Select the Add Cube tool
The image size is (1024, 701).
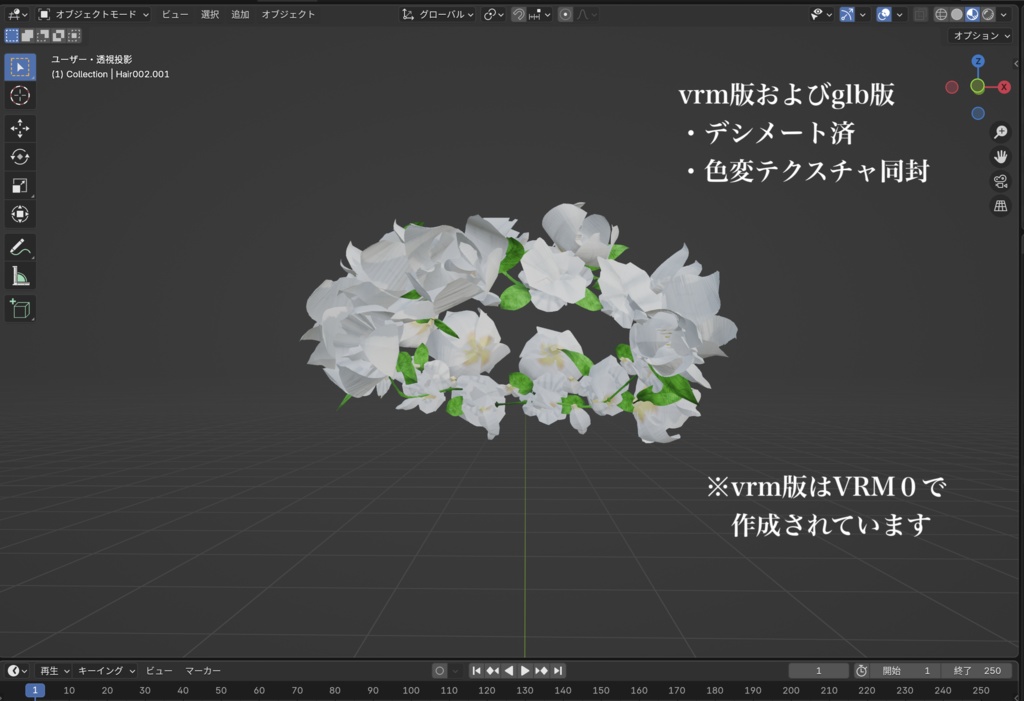(19, 305)
